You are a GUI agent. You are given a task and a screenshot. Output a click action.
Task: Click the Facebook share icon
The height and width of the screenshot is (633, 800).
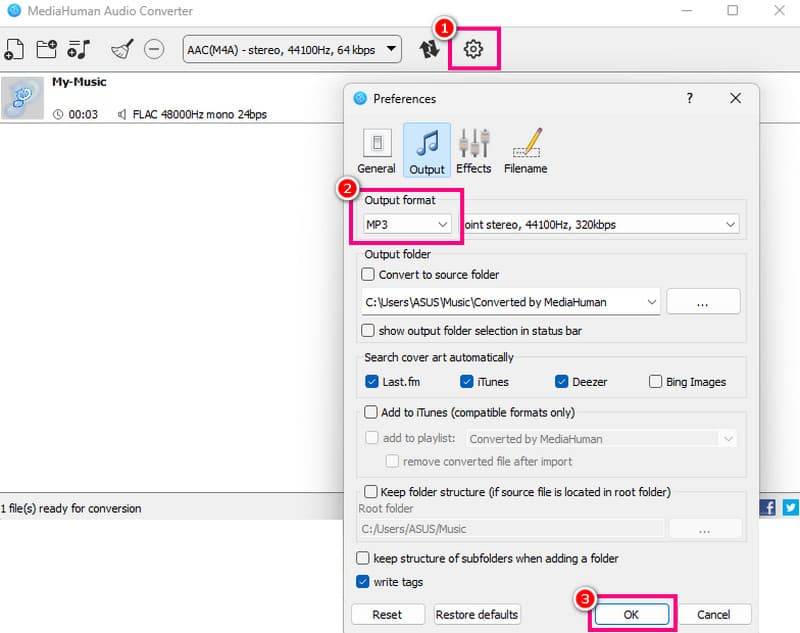pyautogui.click(x=768, y=507)
